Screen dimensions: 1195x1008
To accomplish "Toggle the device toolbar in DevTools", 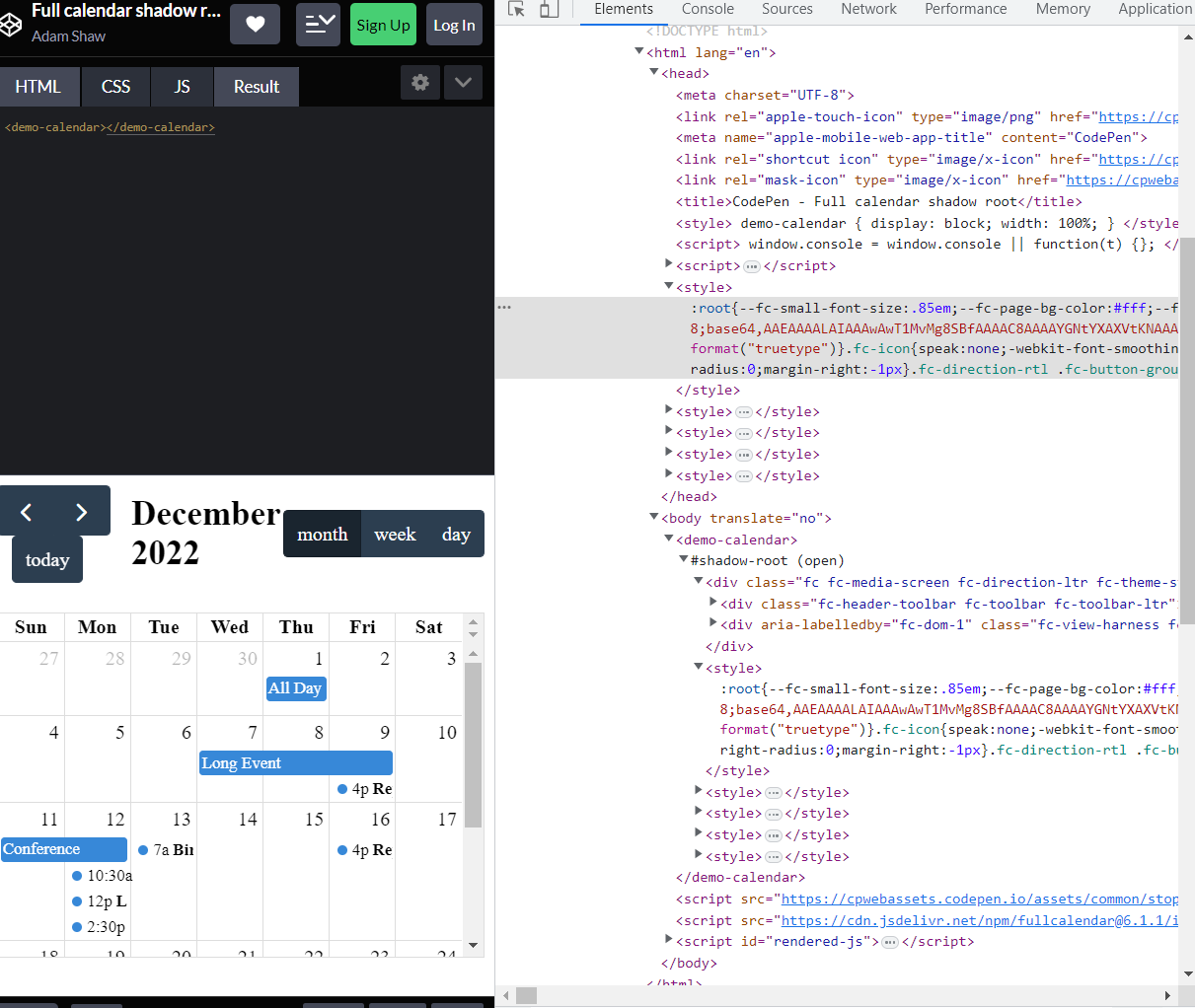I will coord(549,9).
